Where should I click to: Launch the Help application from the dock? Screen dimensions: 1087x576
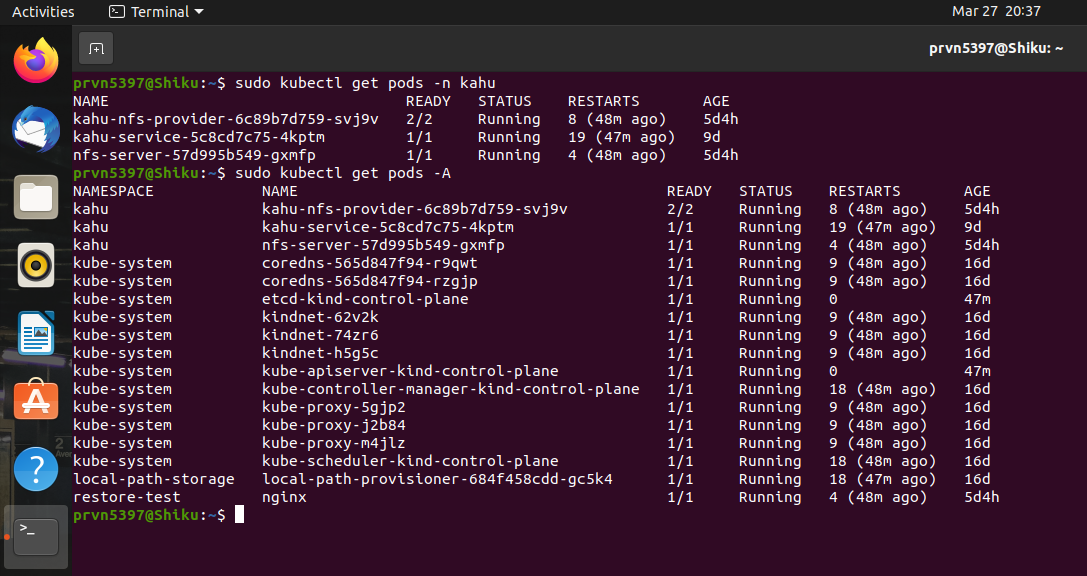(35, 469)
